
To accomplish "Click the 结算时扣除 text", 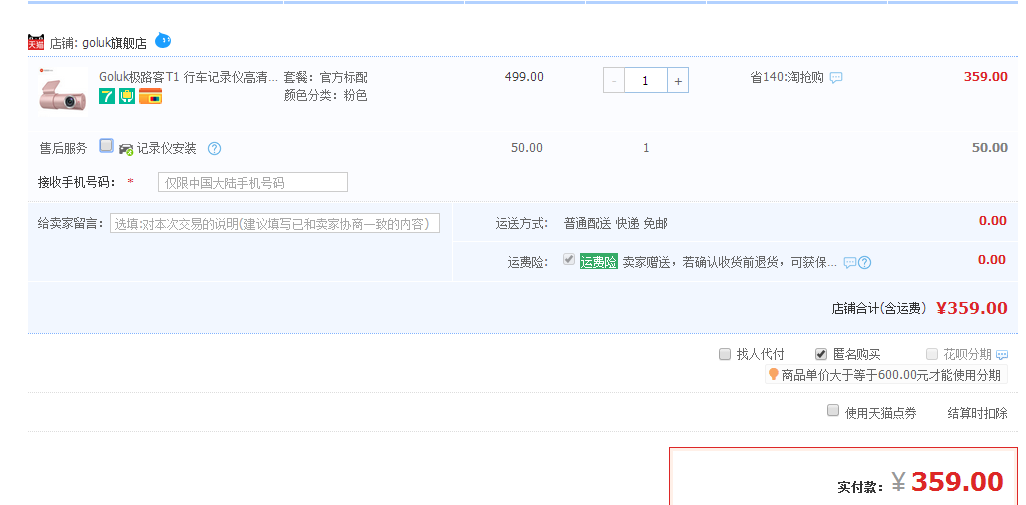I will [x=978, y=413].
